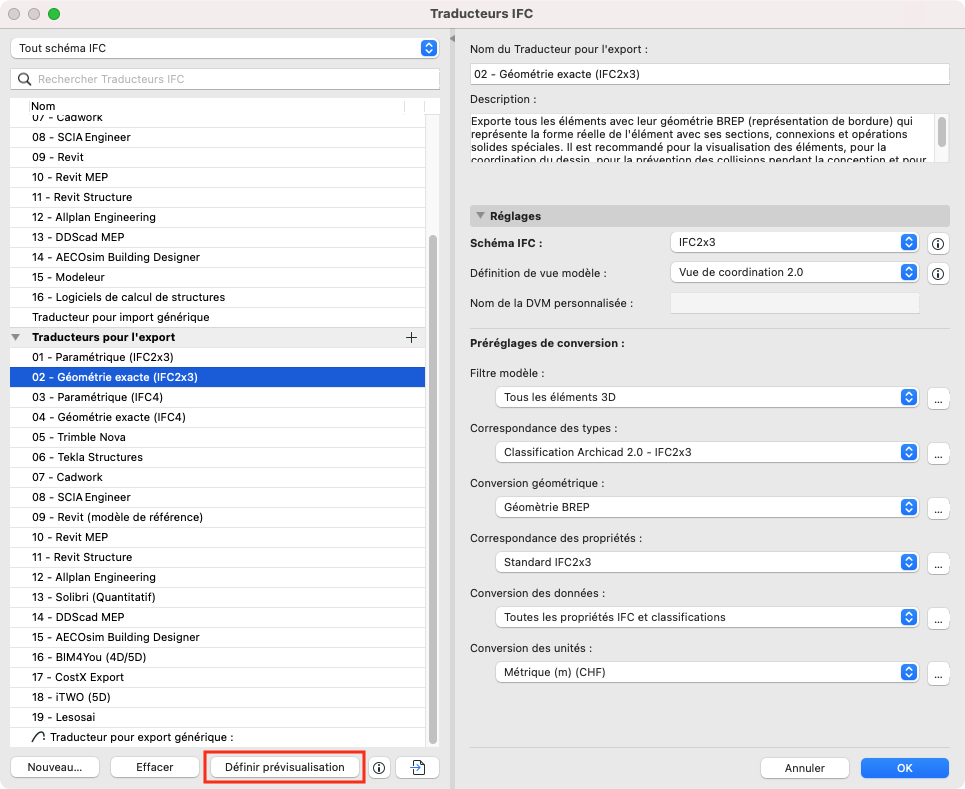This screenshot has height=789, width=965.
Task: Select 09 - Revit (modèle de référence)
Action: [x=217, y=517]
